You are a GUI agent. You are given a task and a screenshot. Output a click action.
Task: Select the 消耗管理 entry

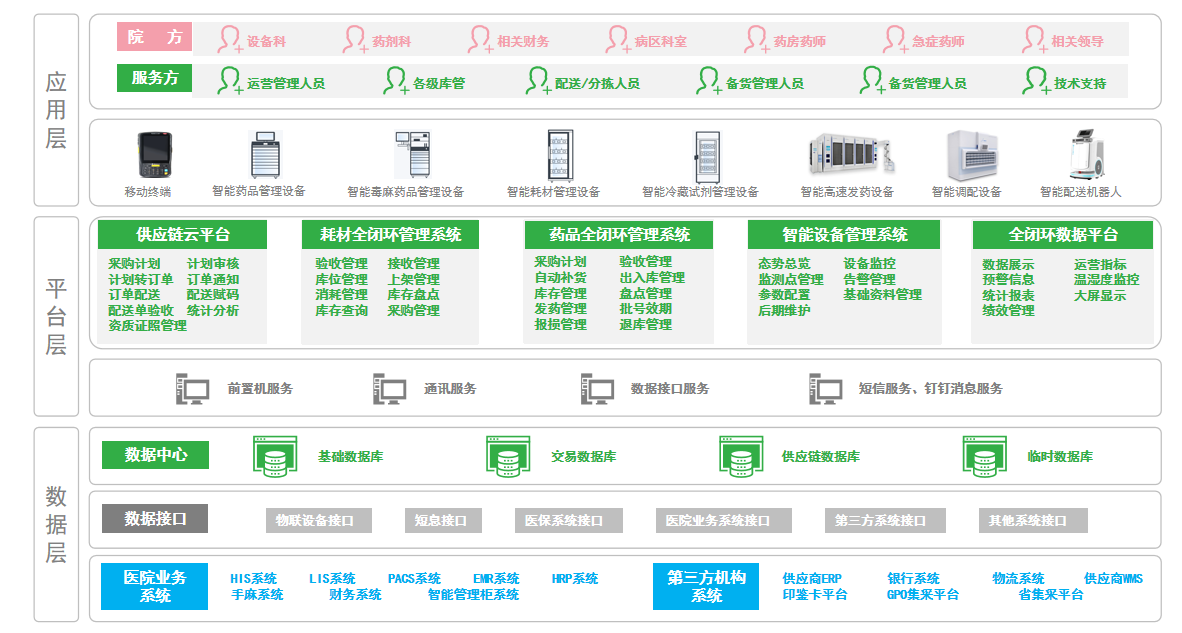coord(341,295)
